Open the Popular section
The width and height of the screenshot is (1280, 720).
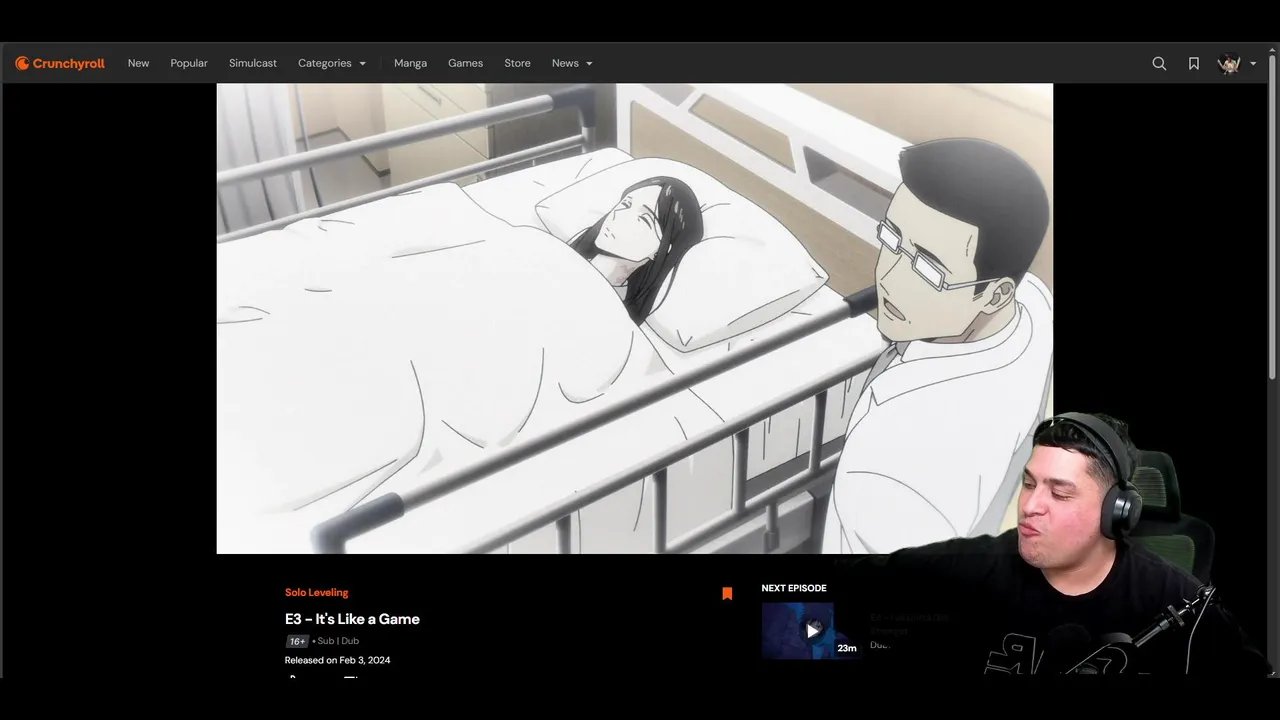(189, 63)
